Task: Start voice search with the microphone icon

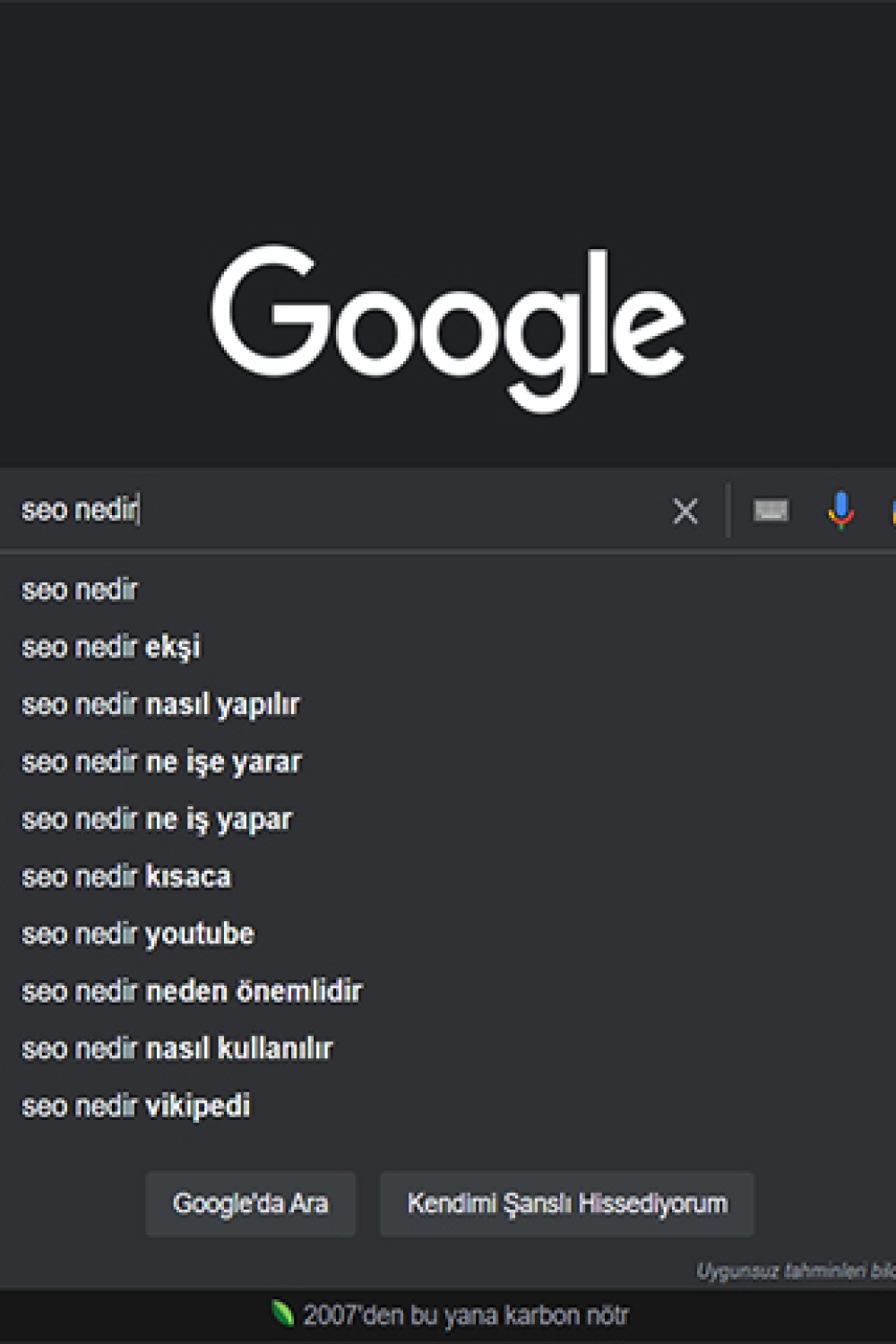Action: click(x=840, y=510)
